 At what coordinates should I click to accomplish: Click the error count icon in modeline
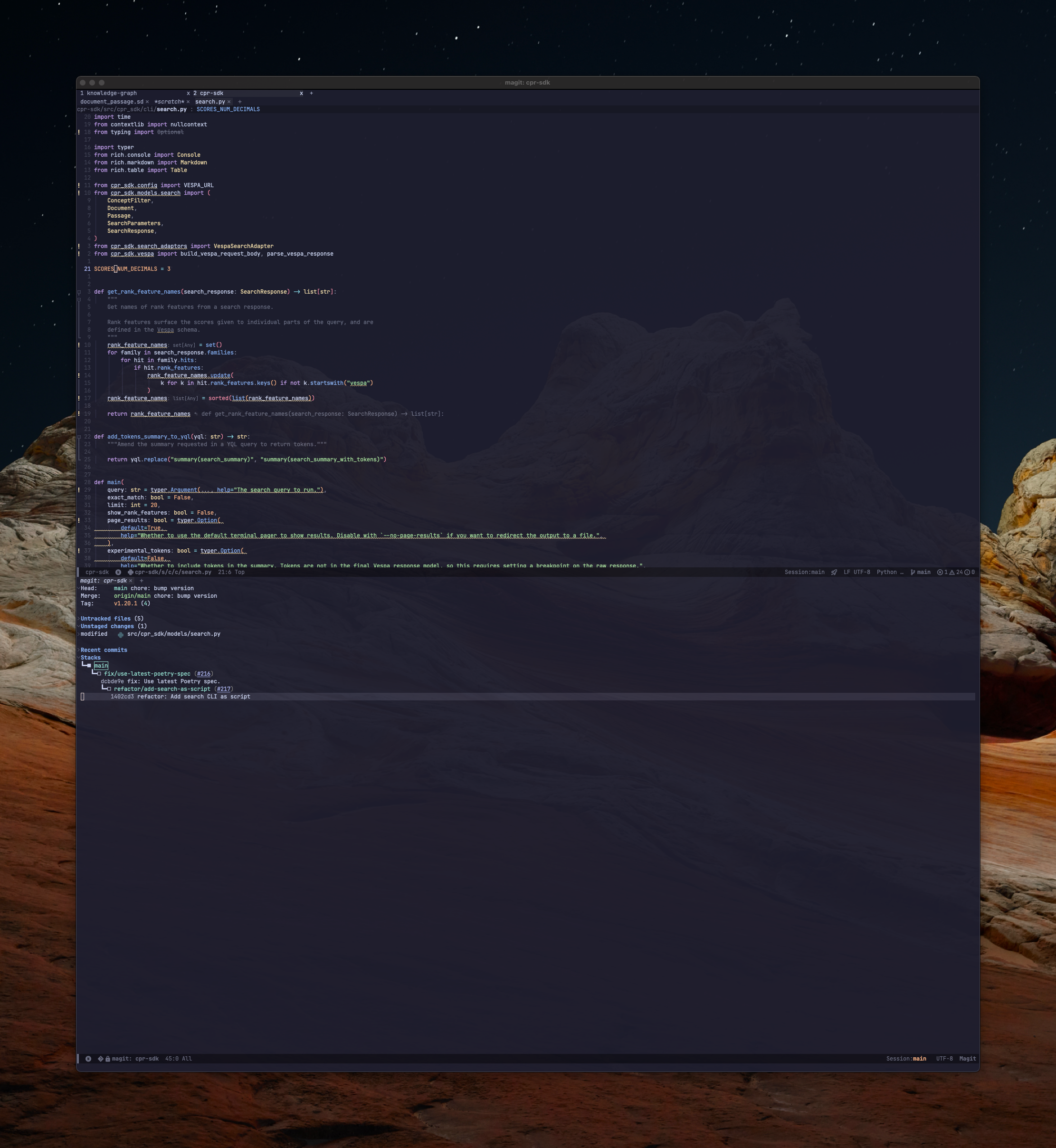tap(940, 572)
